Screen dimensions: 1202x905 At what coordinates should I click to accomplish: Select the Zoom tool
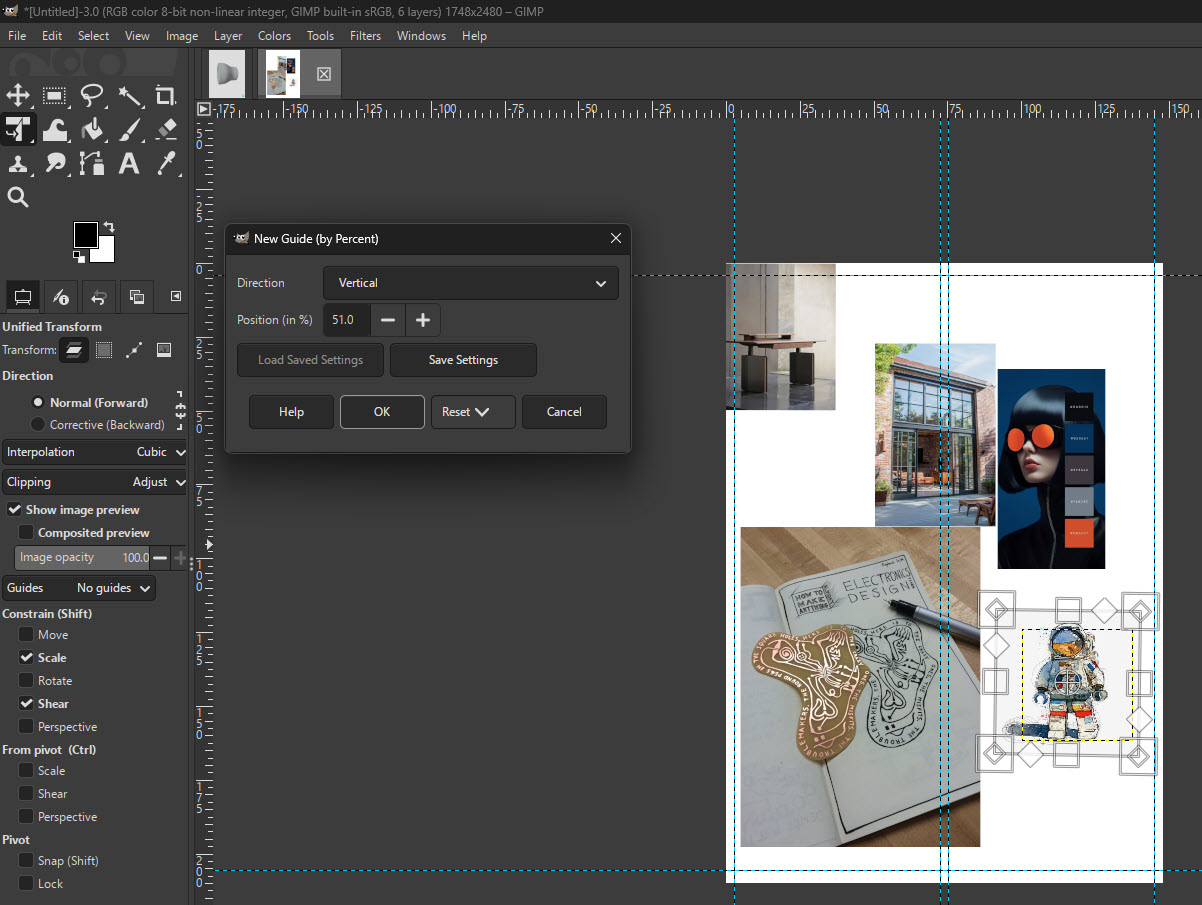point(17,197)
